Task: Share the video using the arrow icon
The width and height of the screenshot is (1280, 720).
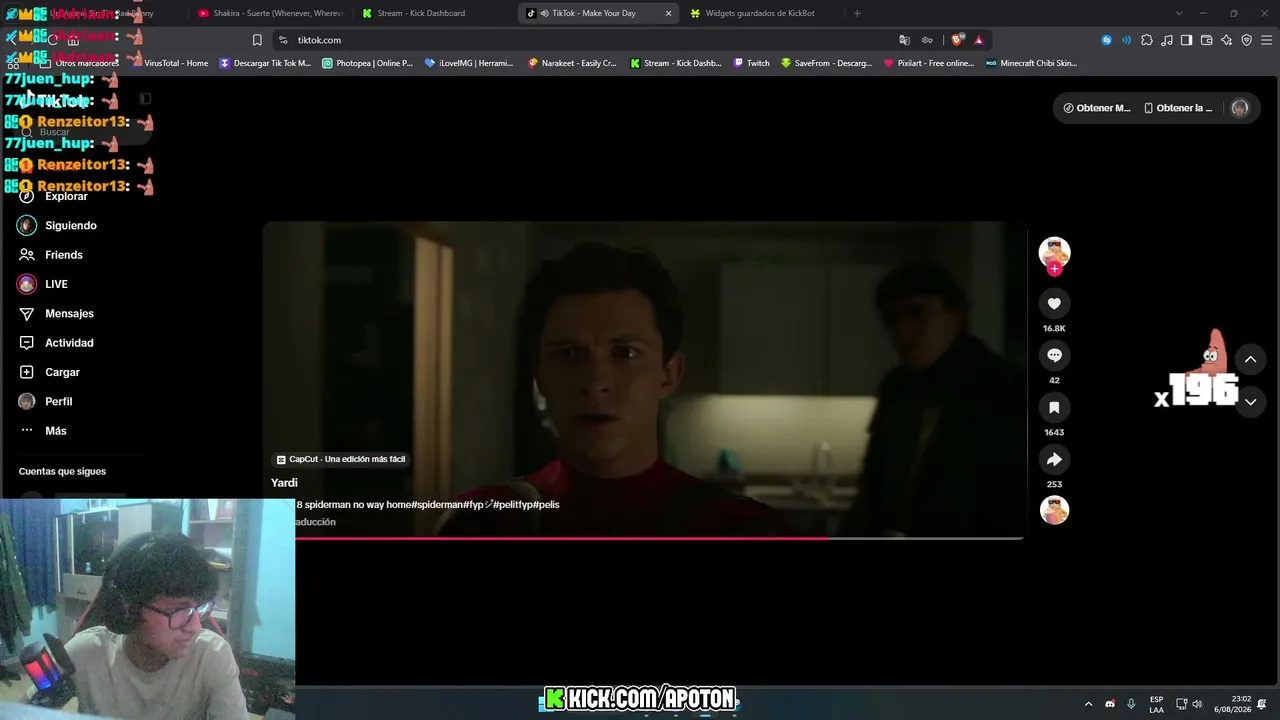Action: tap(1054, 459)
